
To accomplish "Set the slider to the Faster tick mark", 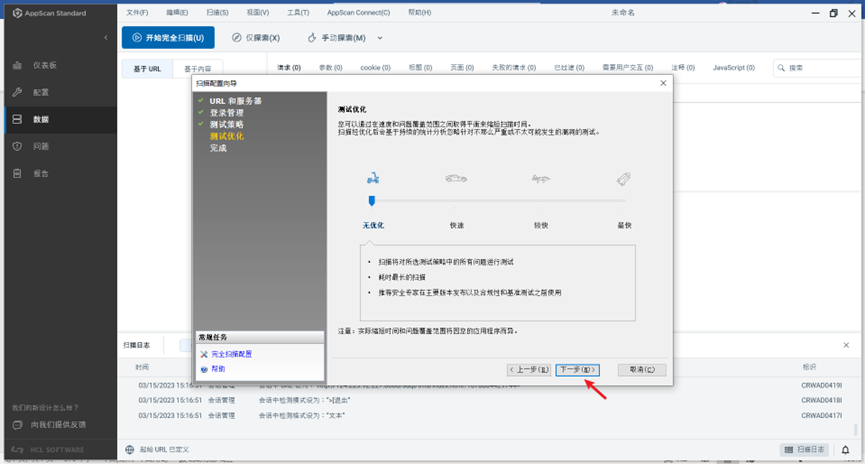I will click(540, 207).
